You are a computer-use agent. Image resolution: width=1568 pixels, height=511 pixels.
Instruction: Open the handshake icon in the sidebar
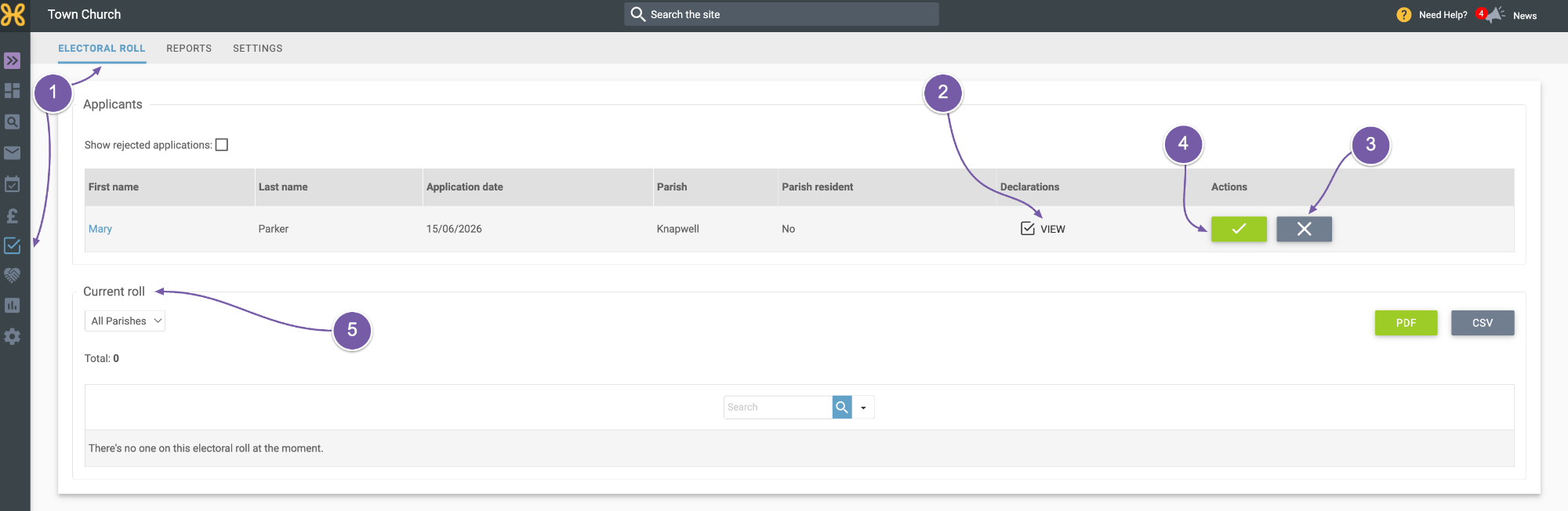(x=12, y=275)
